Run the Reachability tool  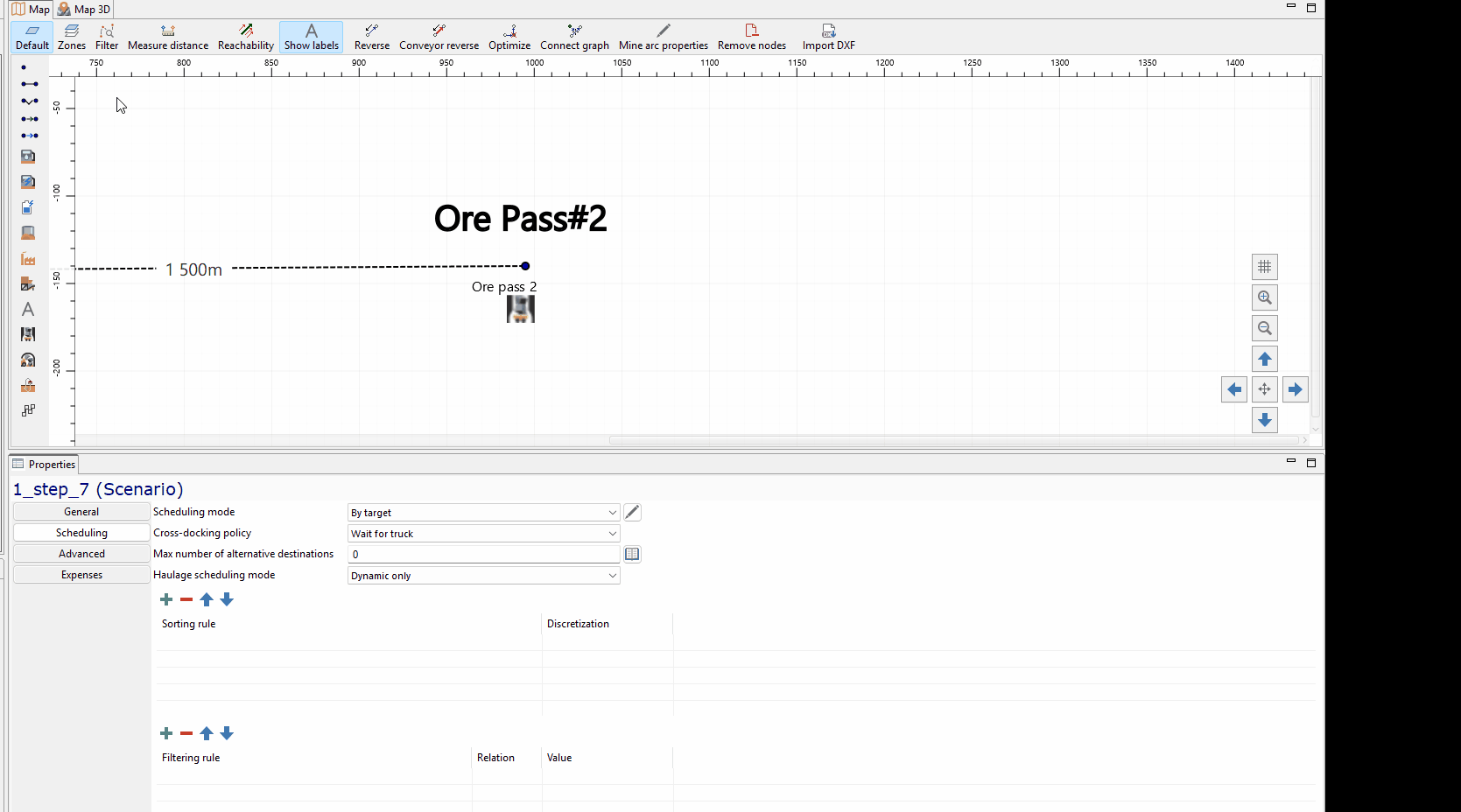(246, 37)
